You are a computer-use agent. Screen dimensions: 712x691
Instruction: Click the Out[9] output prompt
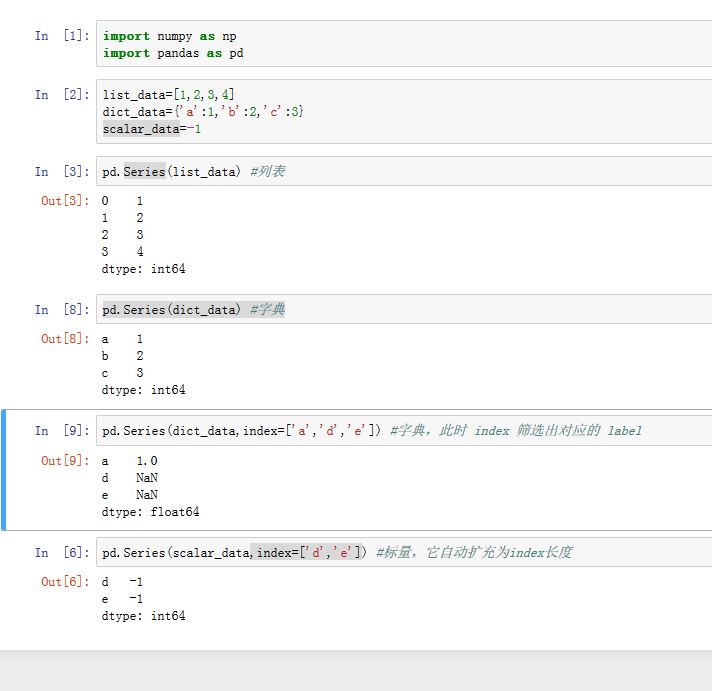(x=64, y=461)
